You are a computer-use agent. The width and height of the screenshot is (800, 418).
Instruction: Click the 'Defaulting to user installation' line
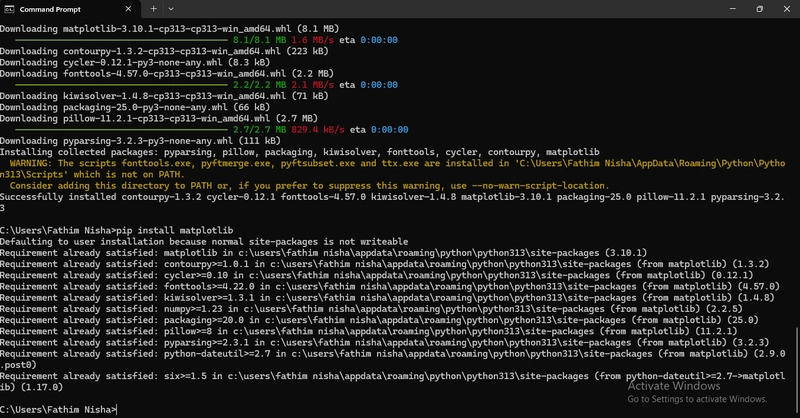[x=204, y=242]
